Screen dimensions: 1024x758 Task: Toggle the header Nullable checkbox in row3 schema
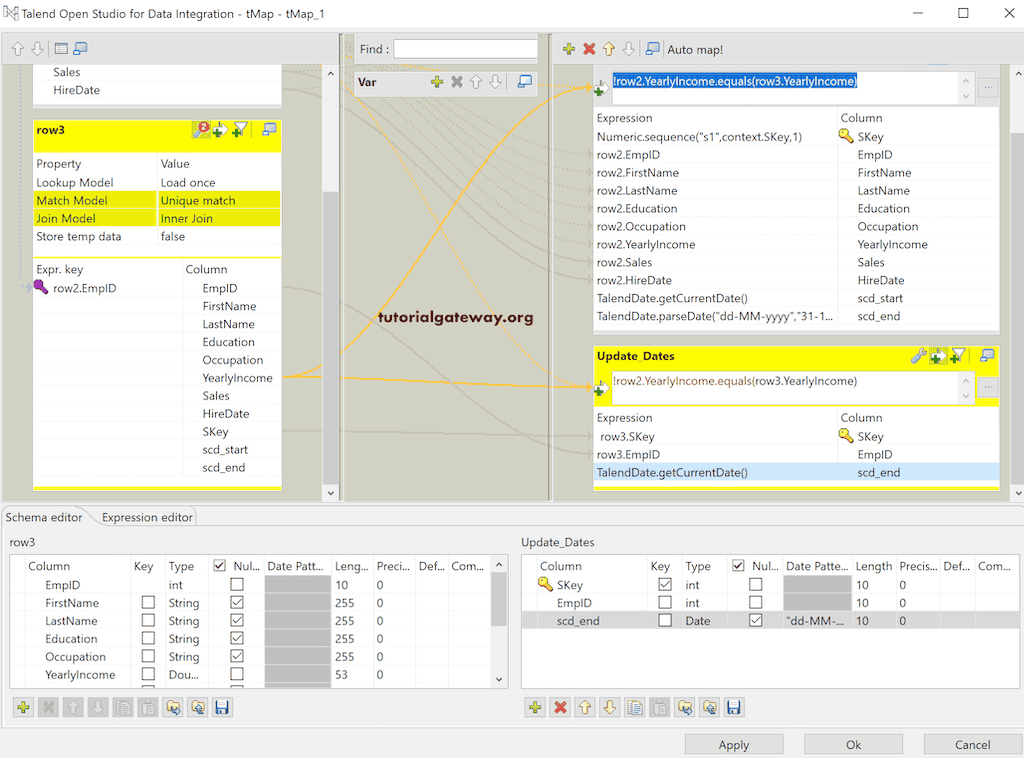[219, 565]
